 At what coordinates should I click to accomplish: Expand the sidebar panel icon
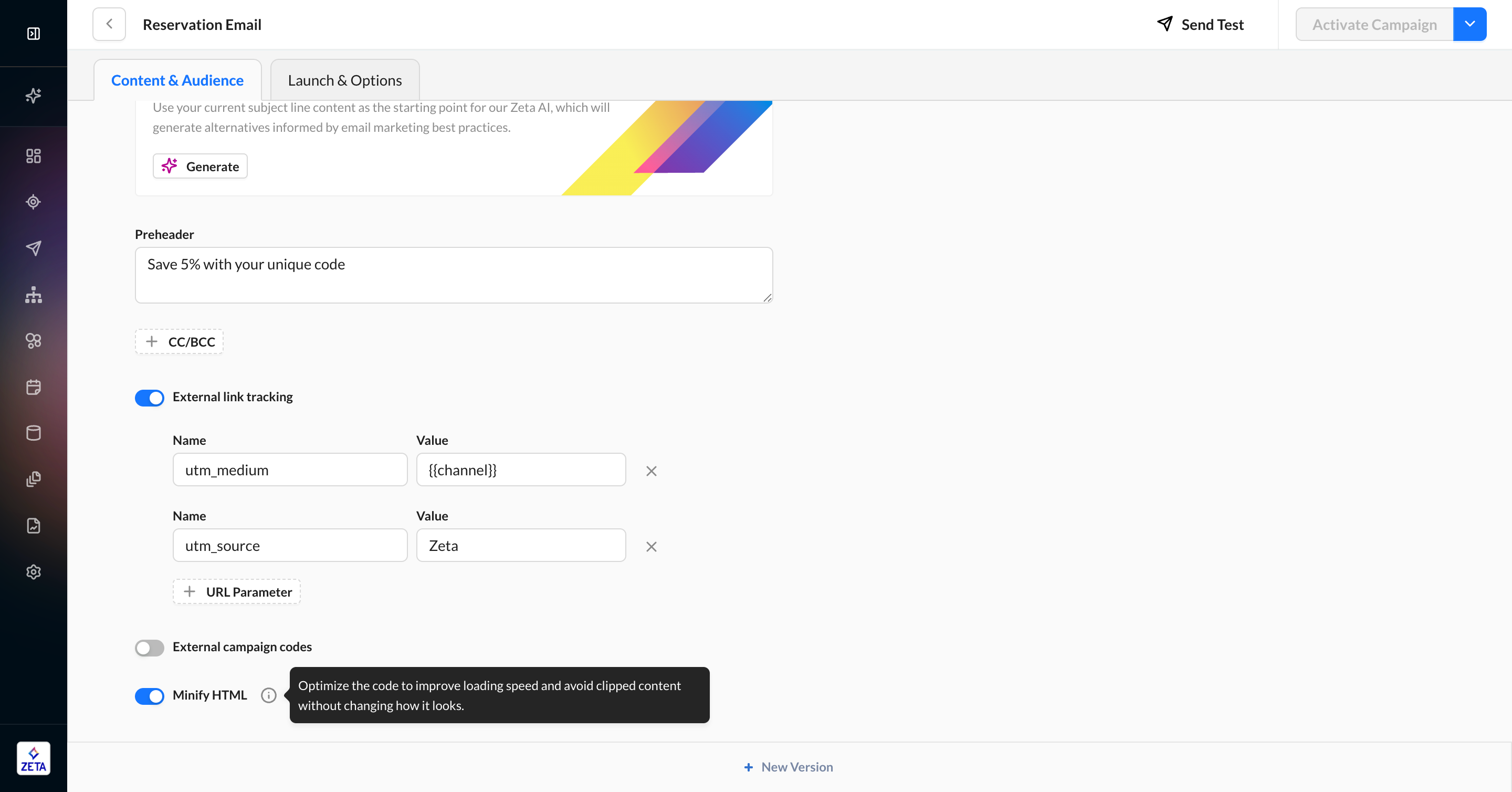click(34, 34)
